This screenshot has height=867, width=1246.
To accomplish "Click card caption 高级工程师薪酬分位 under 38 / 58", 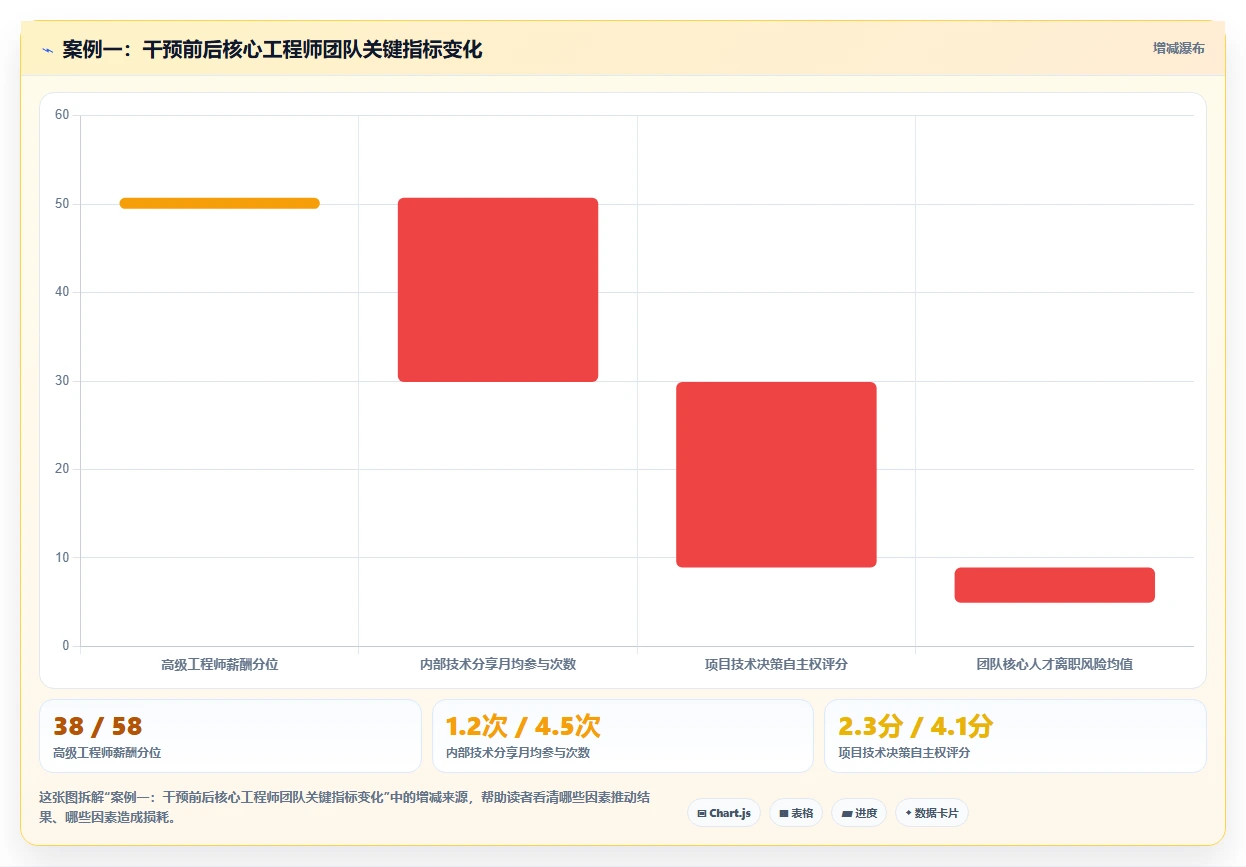I will 107,753.
